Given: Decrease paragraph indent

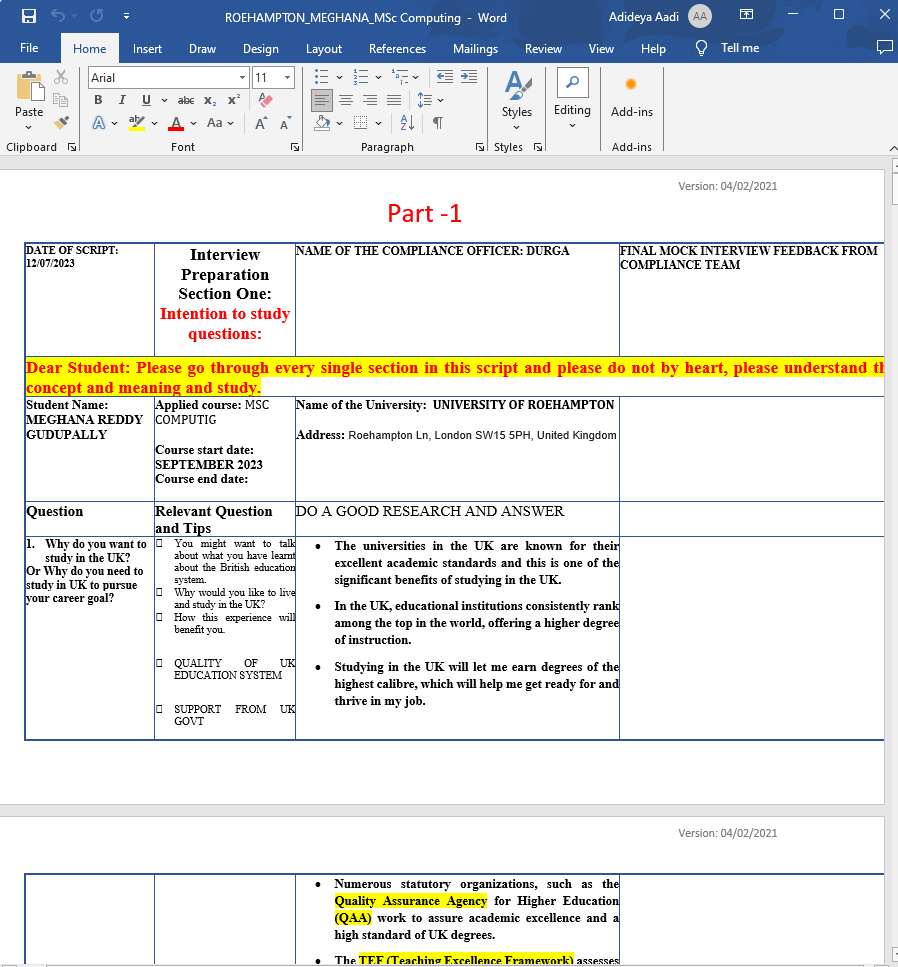Looking at the screenshot, I should (445, 77).
